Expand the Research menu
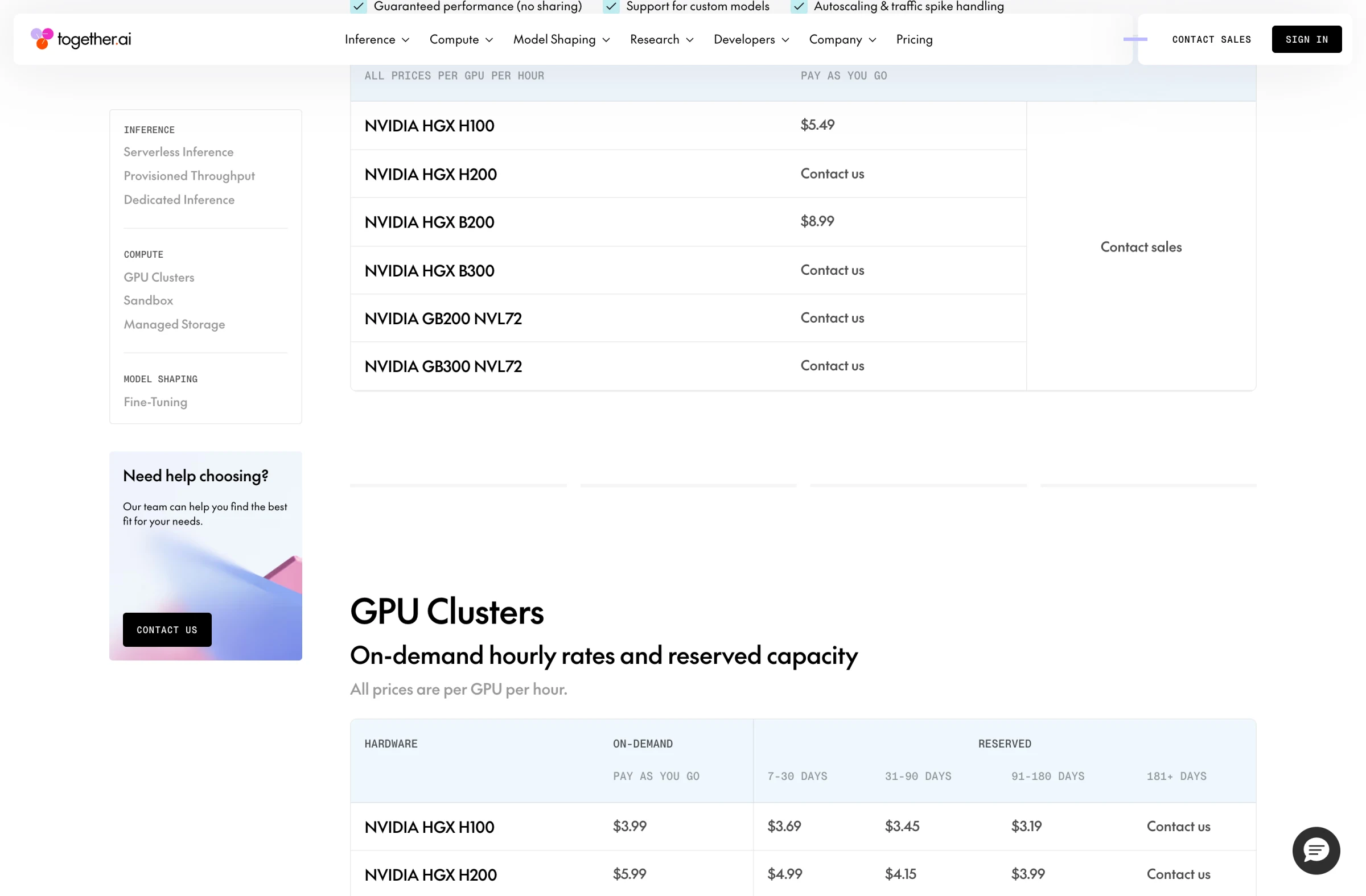Viewport: 1366px width, 896px height. [661, 40]
